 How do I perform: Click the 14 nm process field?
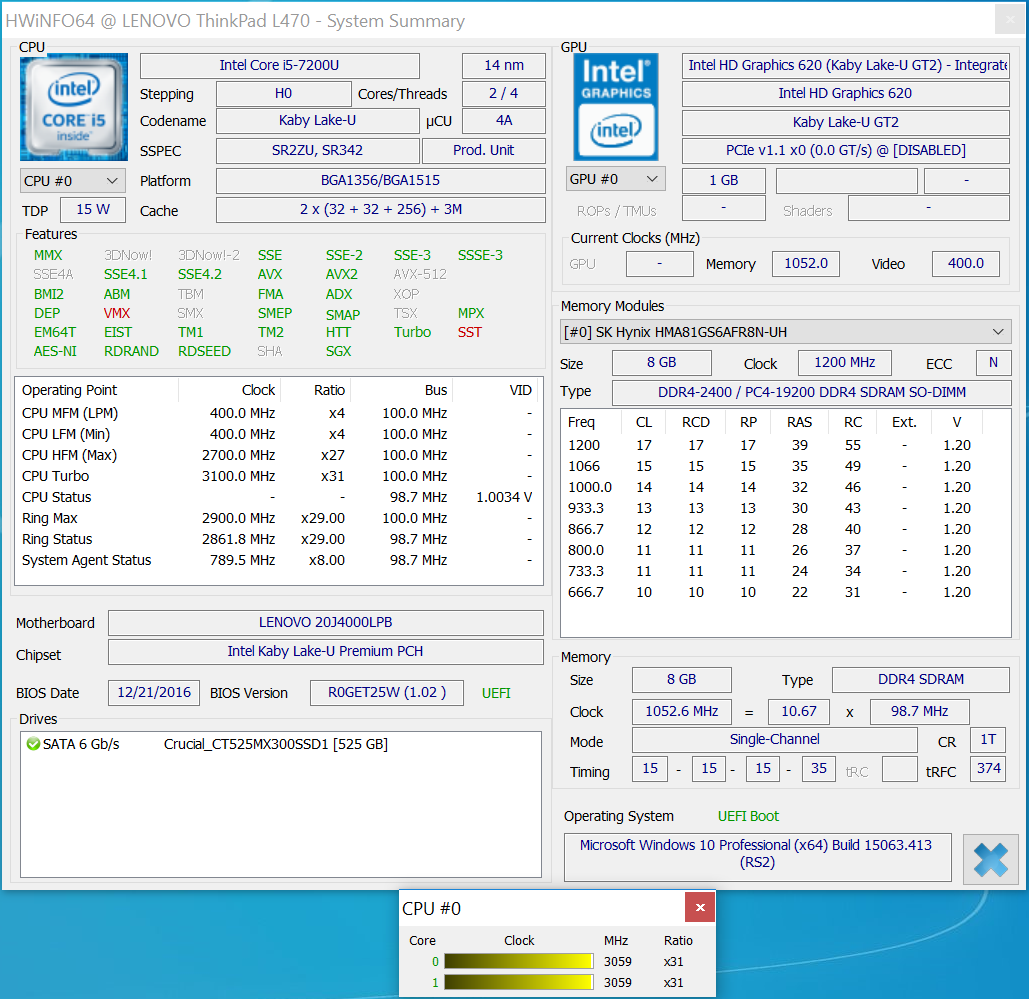[504, 66]
